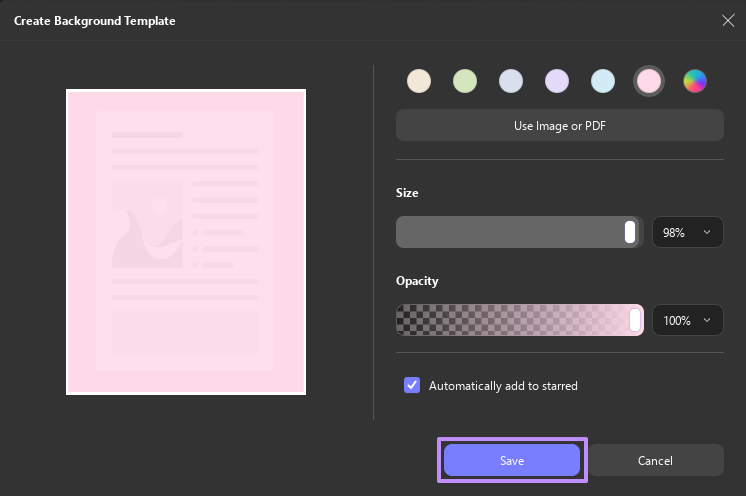This screenshot has height=496, width=746.
Task: Click the Size label
Action: pyautogui.click(x=407, y=193)
